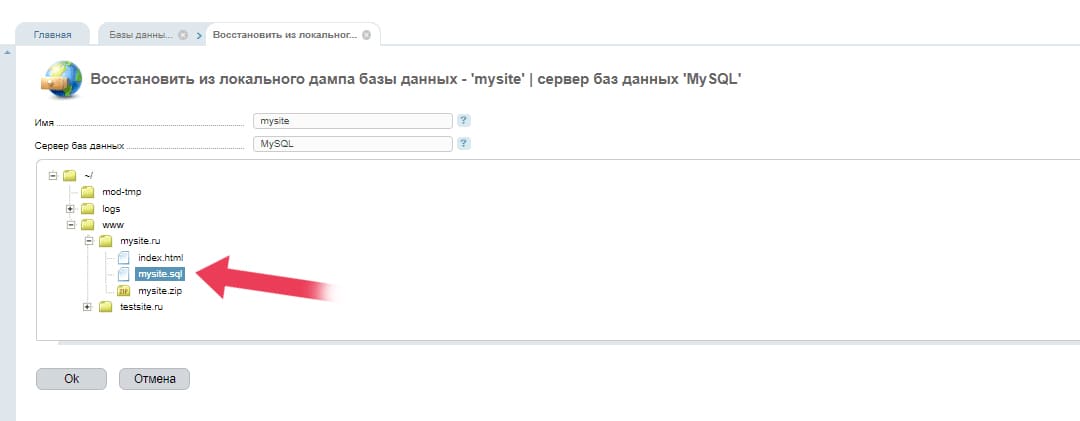
Task: Click the collapse arrow on left sidebar
Action: [7, 52]
